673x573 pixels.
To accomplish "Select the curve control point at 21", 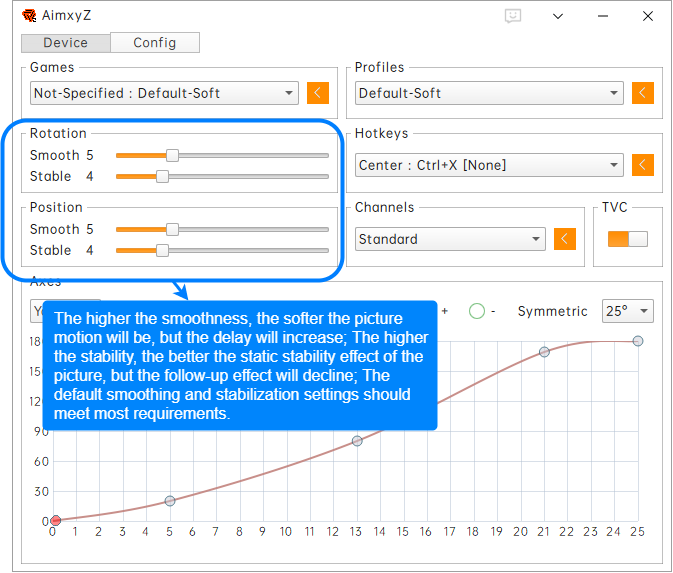I will (544, 352).
